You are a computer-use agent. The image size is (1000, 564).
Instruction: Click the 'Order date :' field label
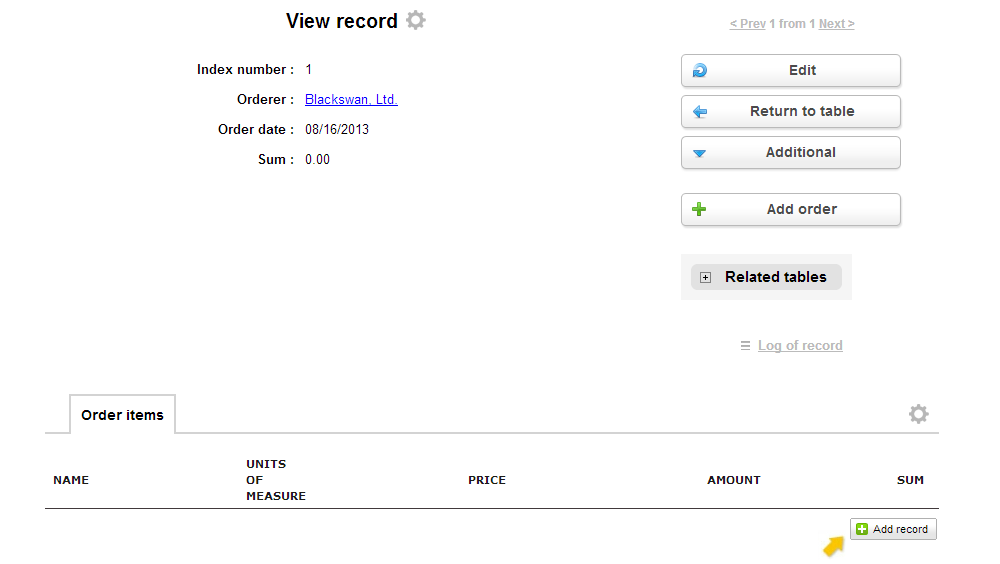[x=256, y=130]
